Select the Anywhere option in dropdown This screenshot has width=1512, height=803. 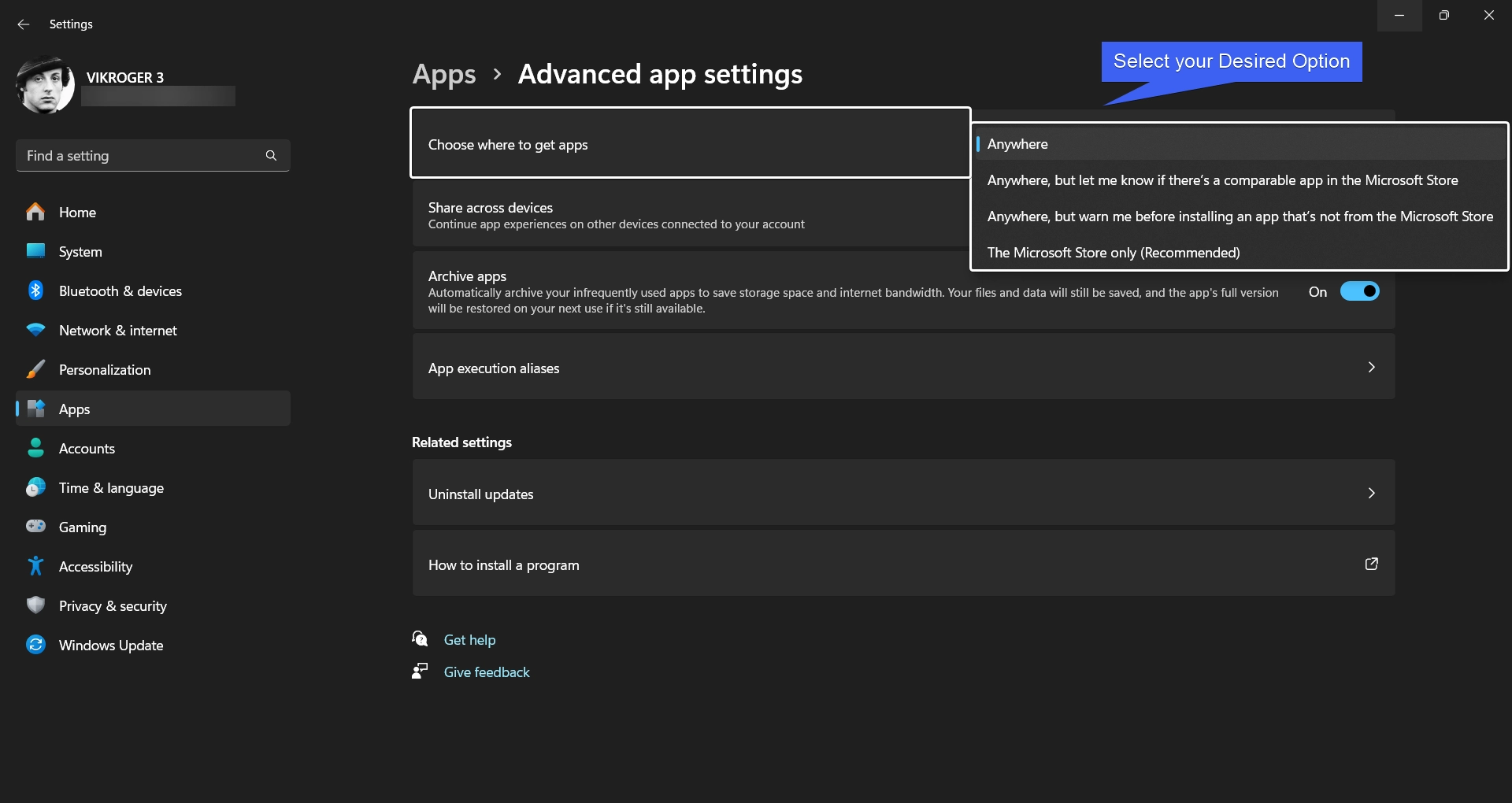(1240, 144)
